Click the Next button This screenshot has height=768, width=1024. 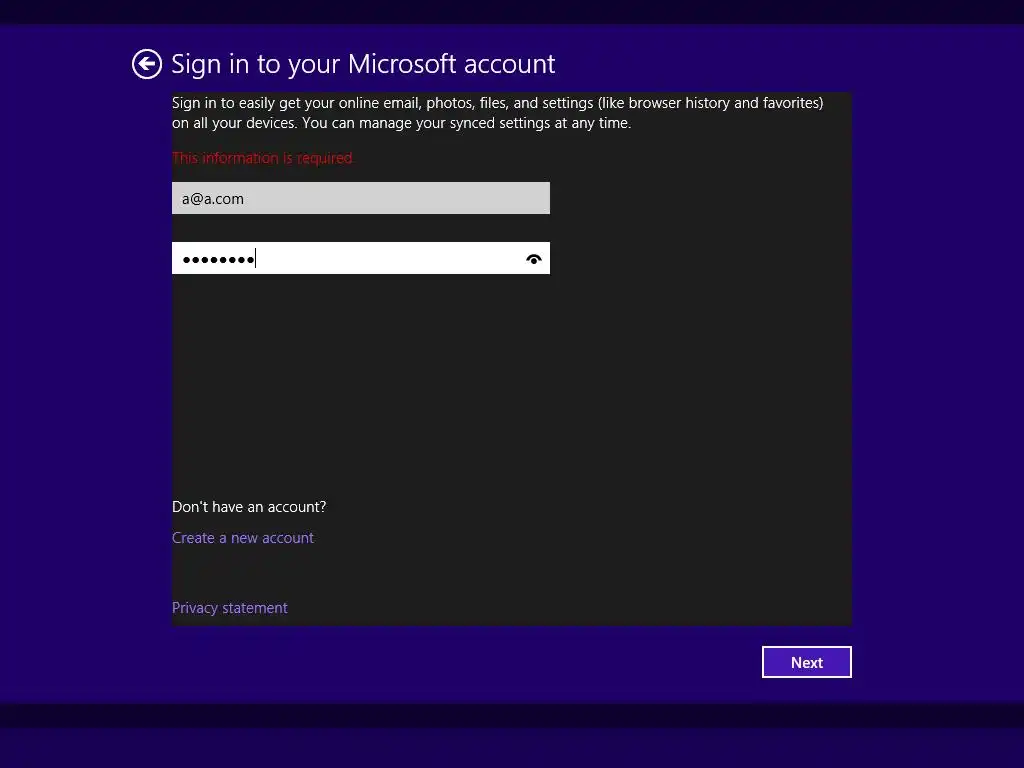[x=807, y=662]
